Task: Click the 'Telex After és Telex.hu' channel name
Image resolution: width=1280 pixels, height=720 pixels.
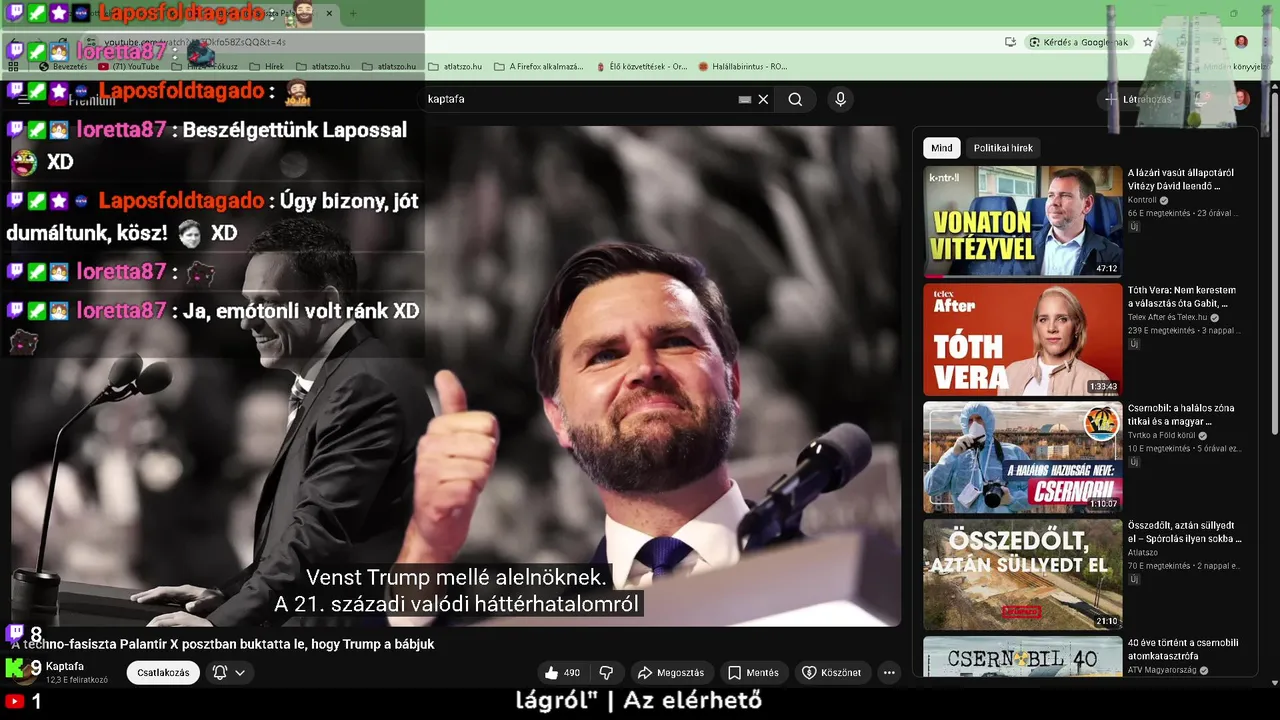Action: [x=1168, y=318]
